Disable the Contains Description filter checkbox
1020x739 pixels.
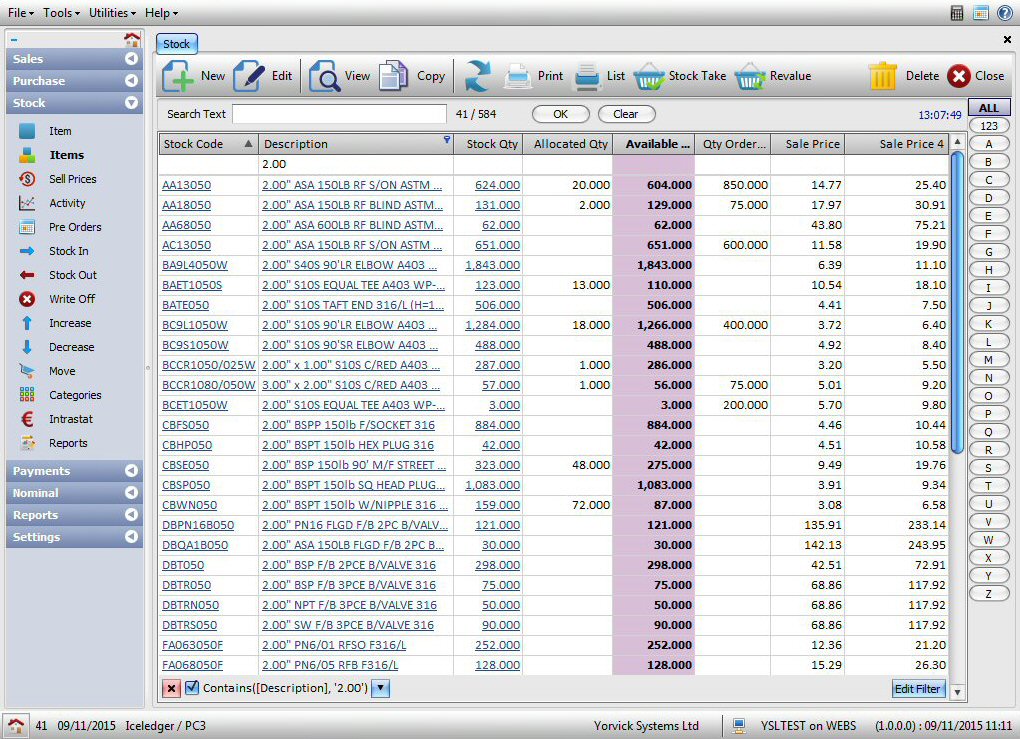coord(190,688)
